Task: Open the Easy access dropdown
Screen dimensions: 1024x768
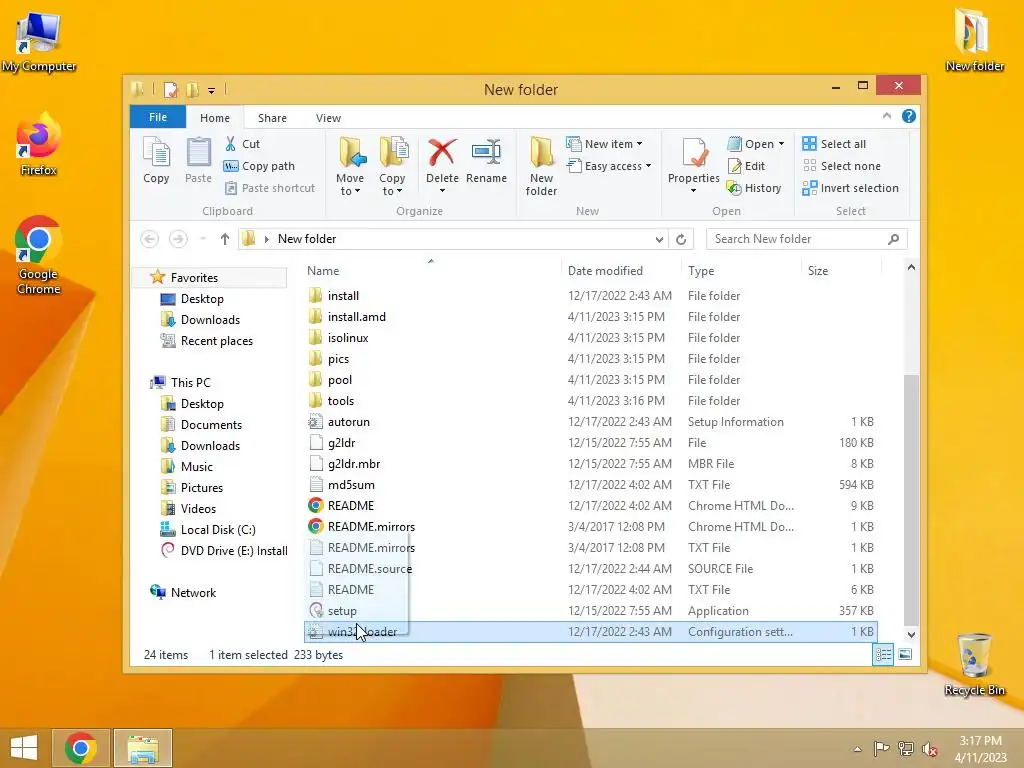Action: point(609,166)
